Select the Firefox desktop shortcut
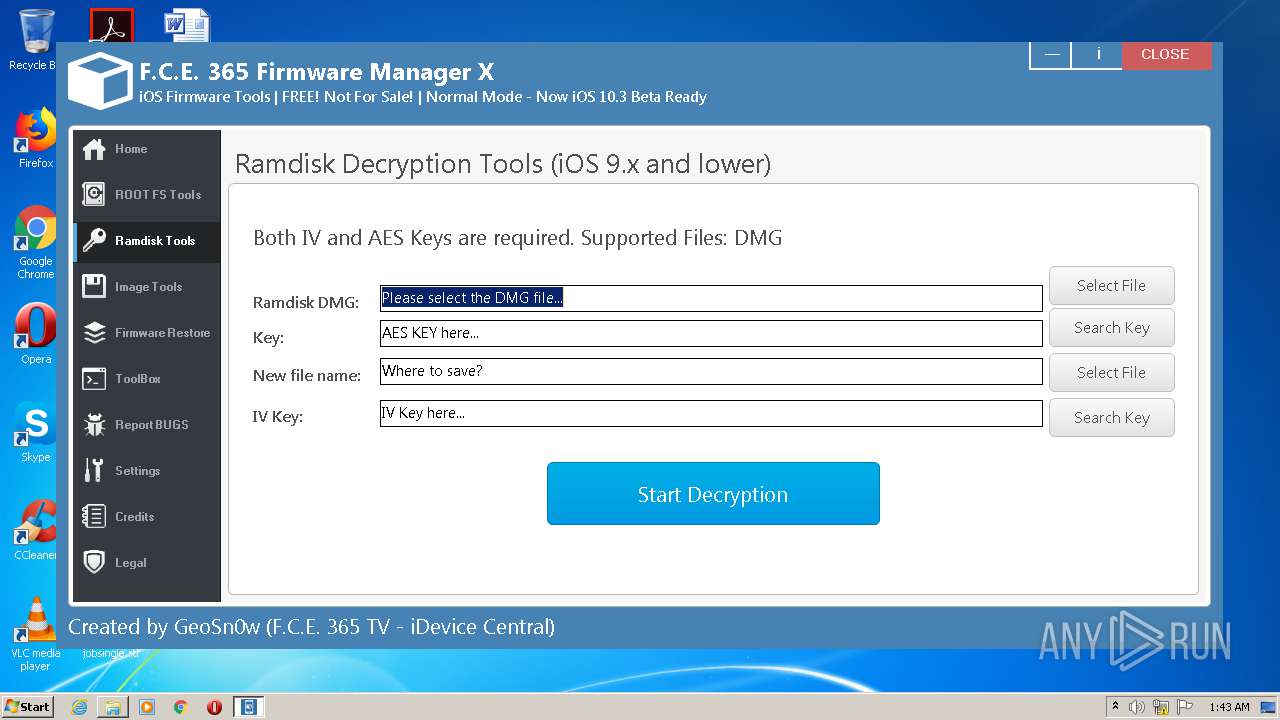This screenshot has width=1280, height=720. (x=36, y=138)
